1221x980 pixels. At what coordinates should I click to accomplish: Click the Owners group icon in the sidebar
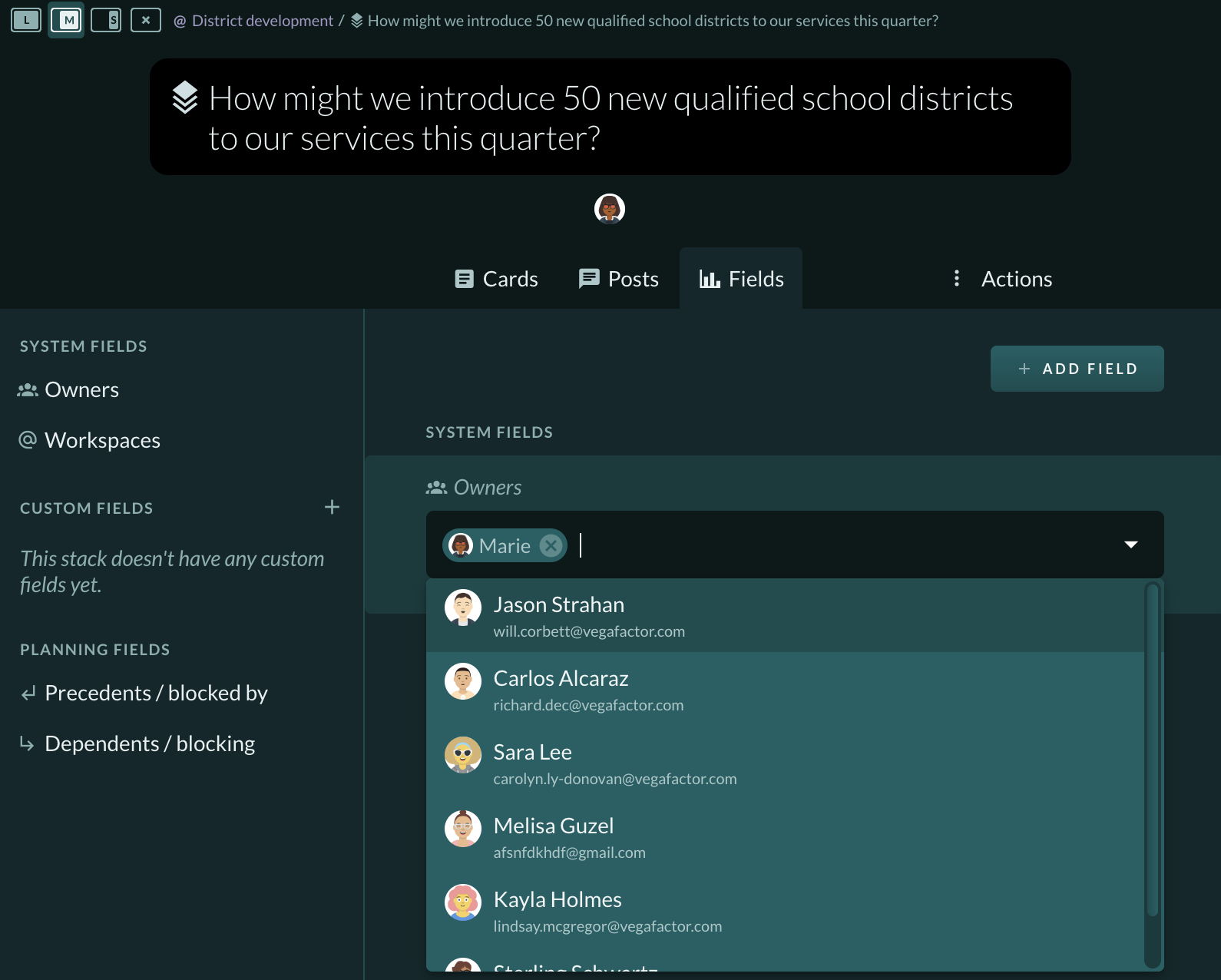[x=28, y=390]
